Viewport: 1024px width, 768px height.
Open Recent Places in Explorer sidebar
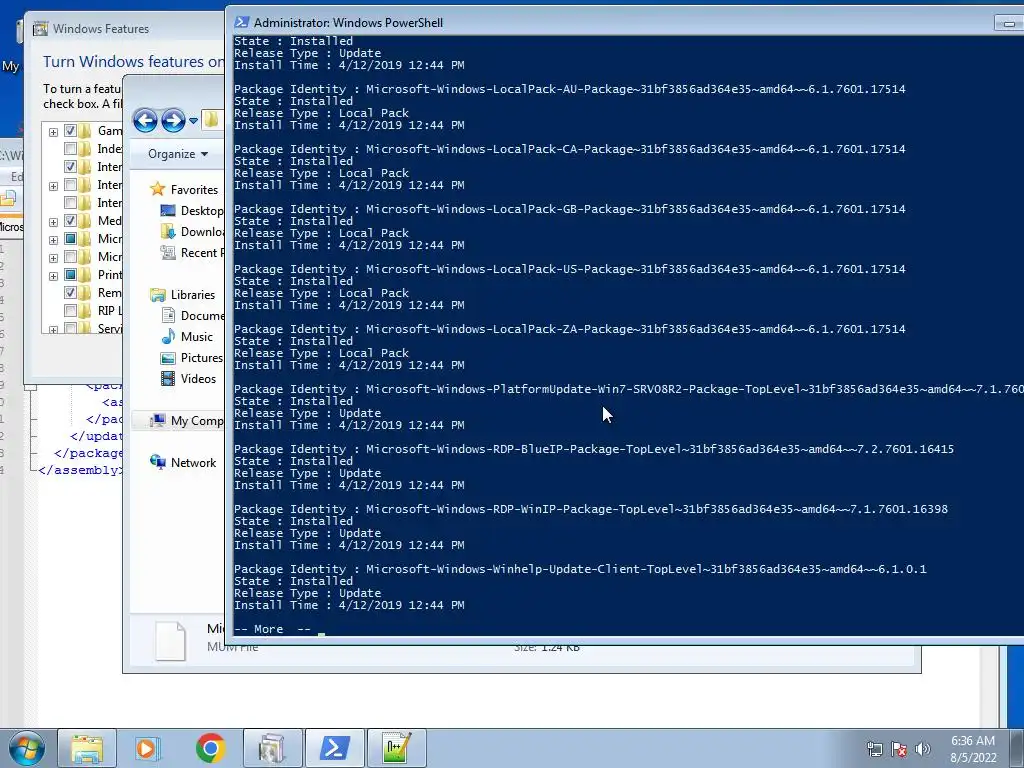click(201, 253)
